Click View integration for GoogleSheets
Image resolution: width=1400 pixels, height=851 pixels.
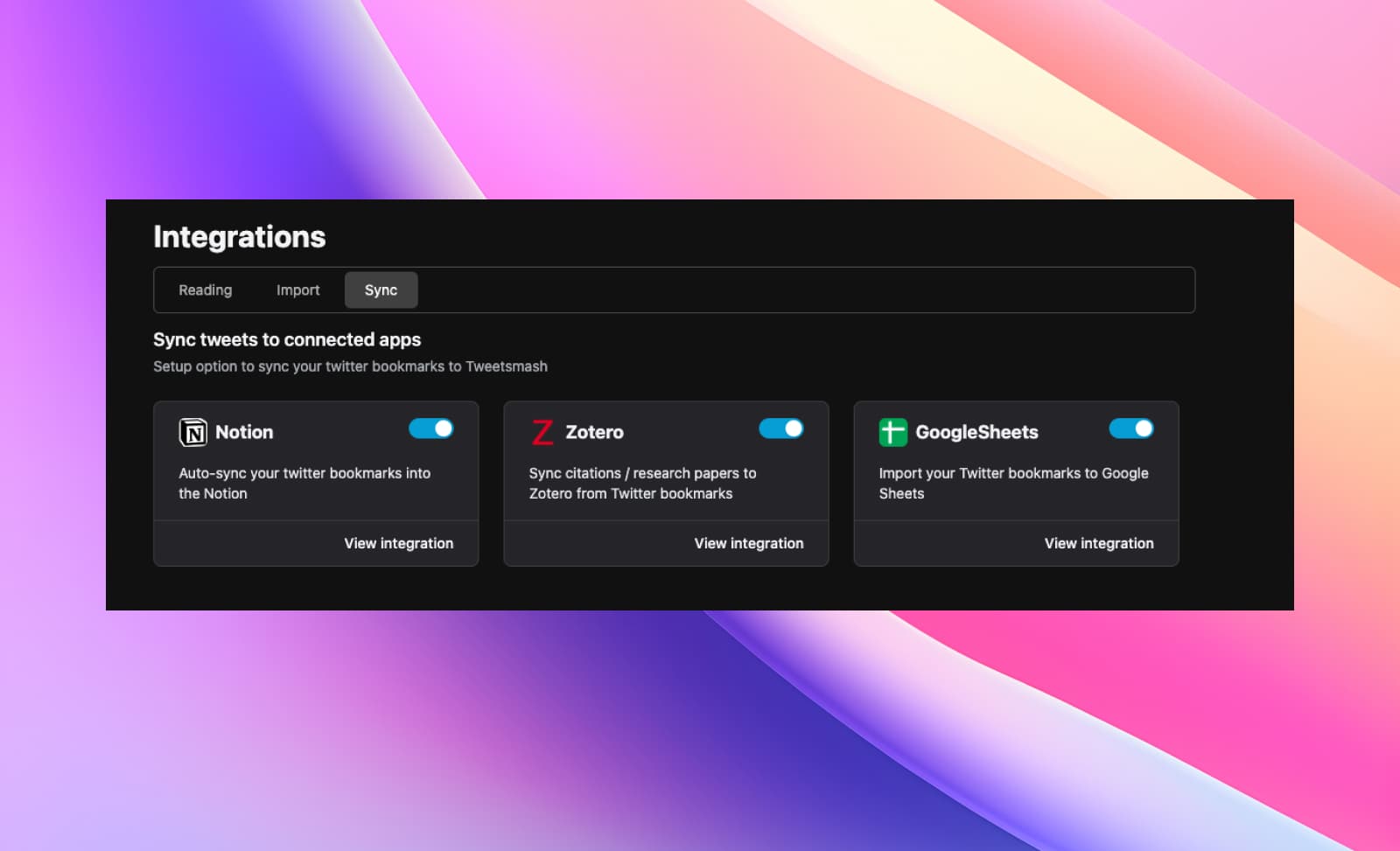click(x=1099, y=543)
